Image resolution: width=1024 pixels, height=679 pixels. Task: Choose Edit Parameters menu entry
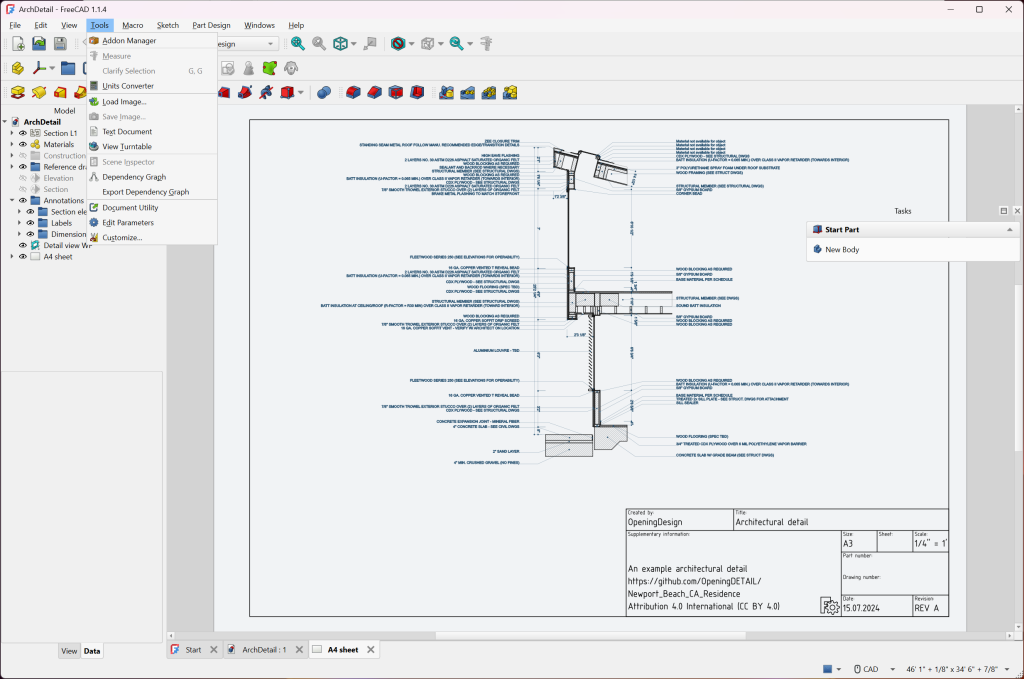tap(152, 223)
